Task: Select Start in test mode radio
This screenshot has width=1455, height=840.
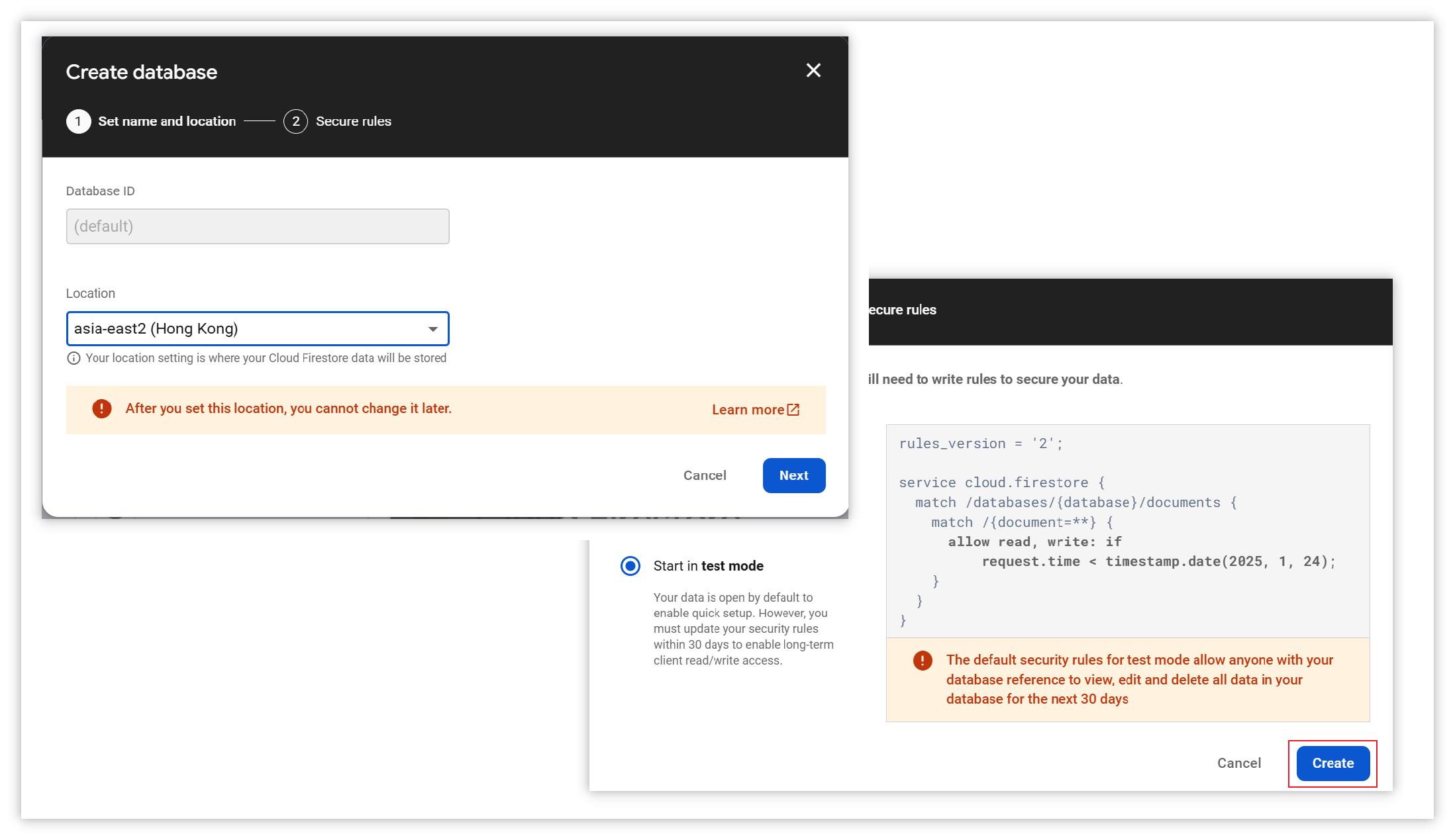Action: click(x=630, y=566)
